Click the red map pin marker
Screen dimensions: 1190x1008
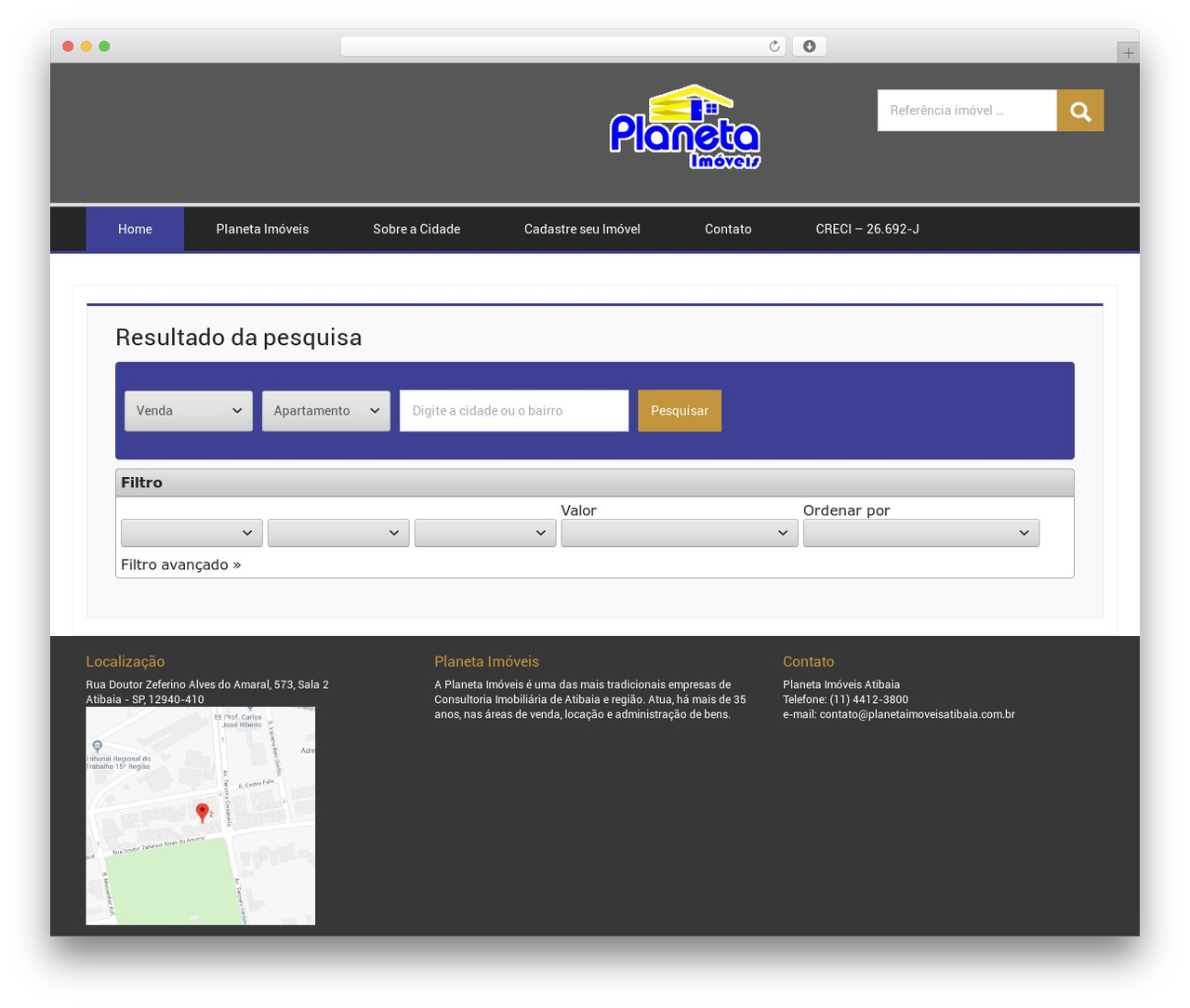tap(203, 813)
